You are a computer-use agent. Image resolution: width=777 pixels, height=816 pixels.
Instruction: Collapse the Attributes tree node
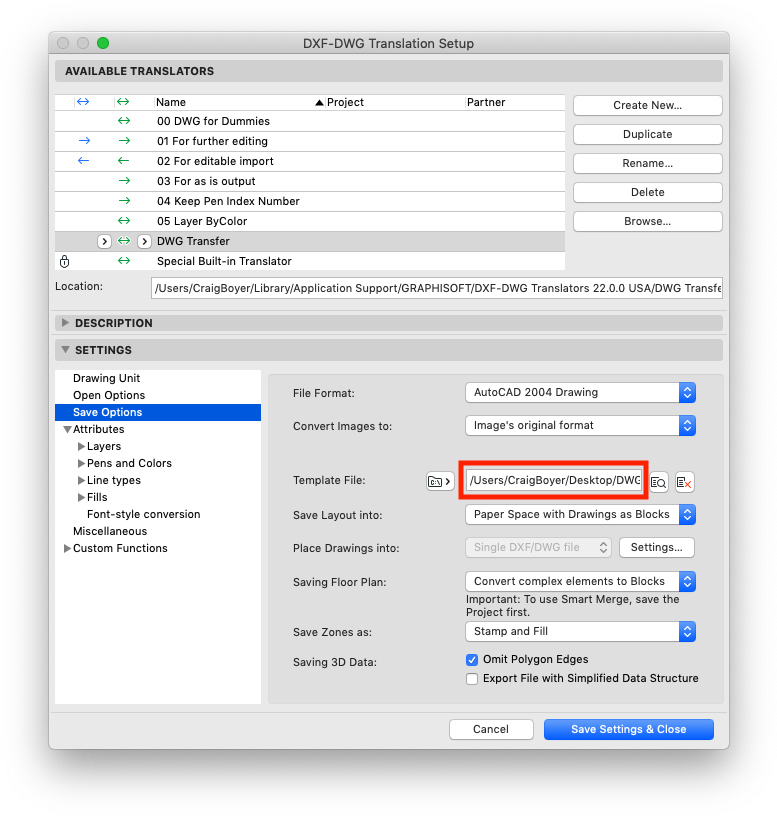67,430
